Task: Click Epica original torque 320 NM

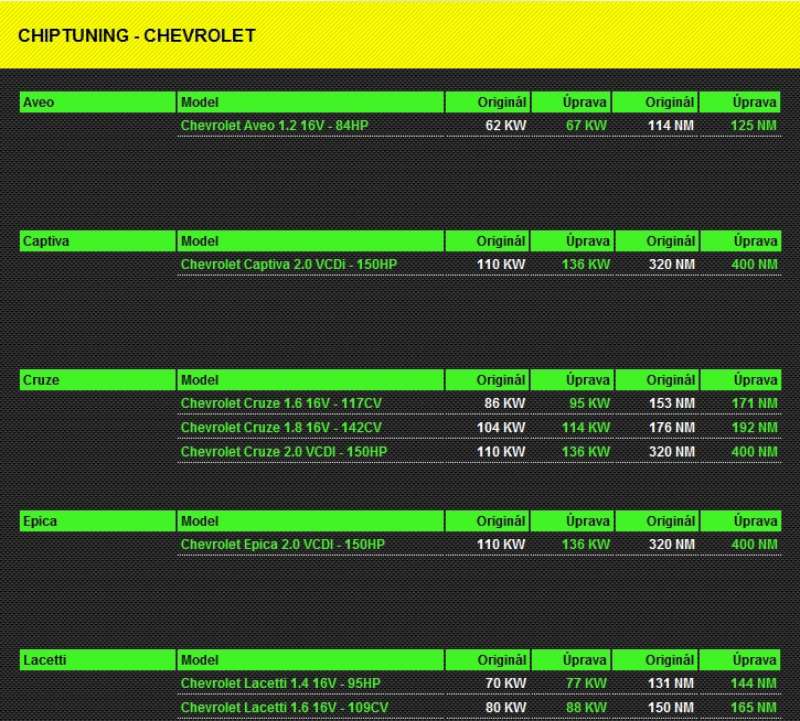Action: point(672,544)
